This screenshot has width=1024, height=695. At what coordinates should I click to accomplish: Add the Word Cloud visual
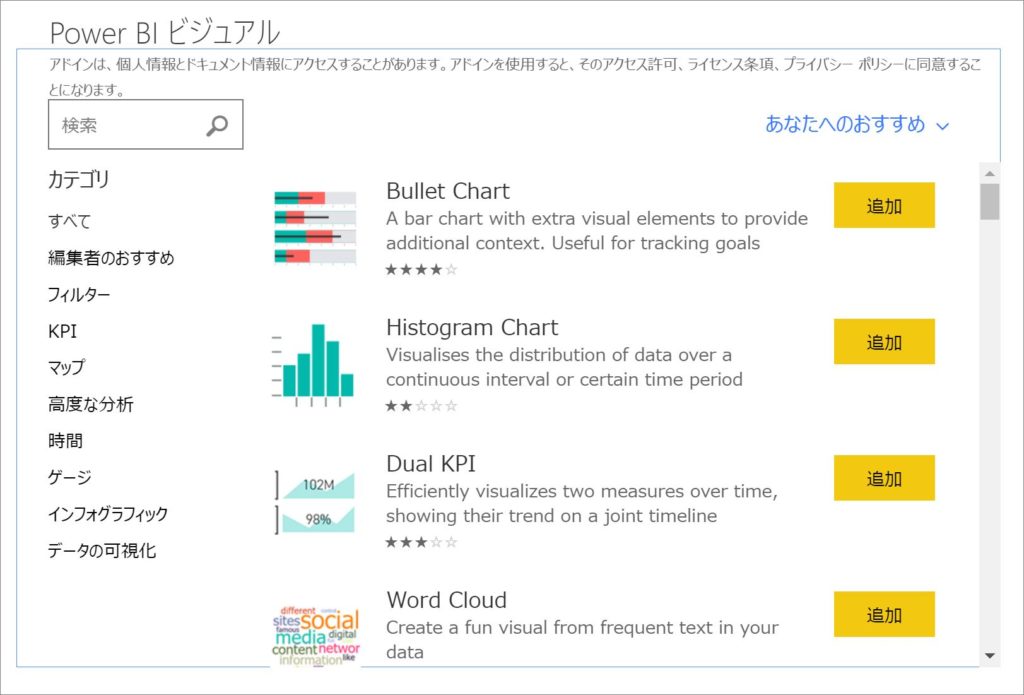point(884,615)
